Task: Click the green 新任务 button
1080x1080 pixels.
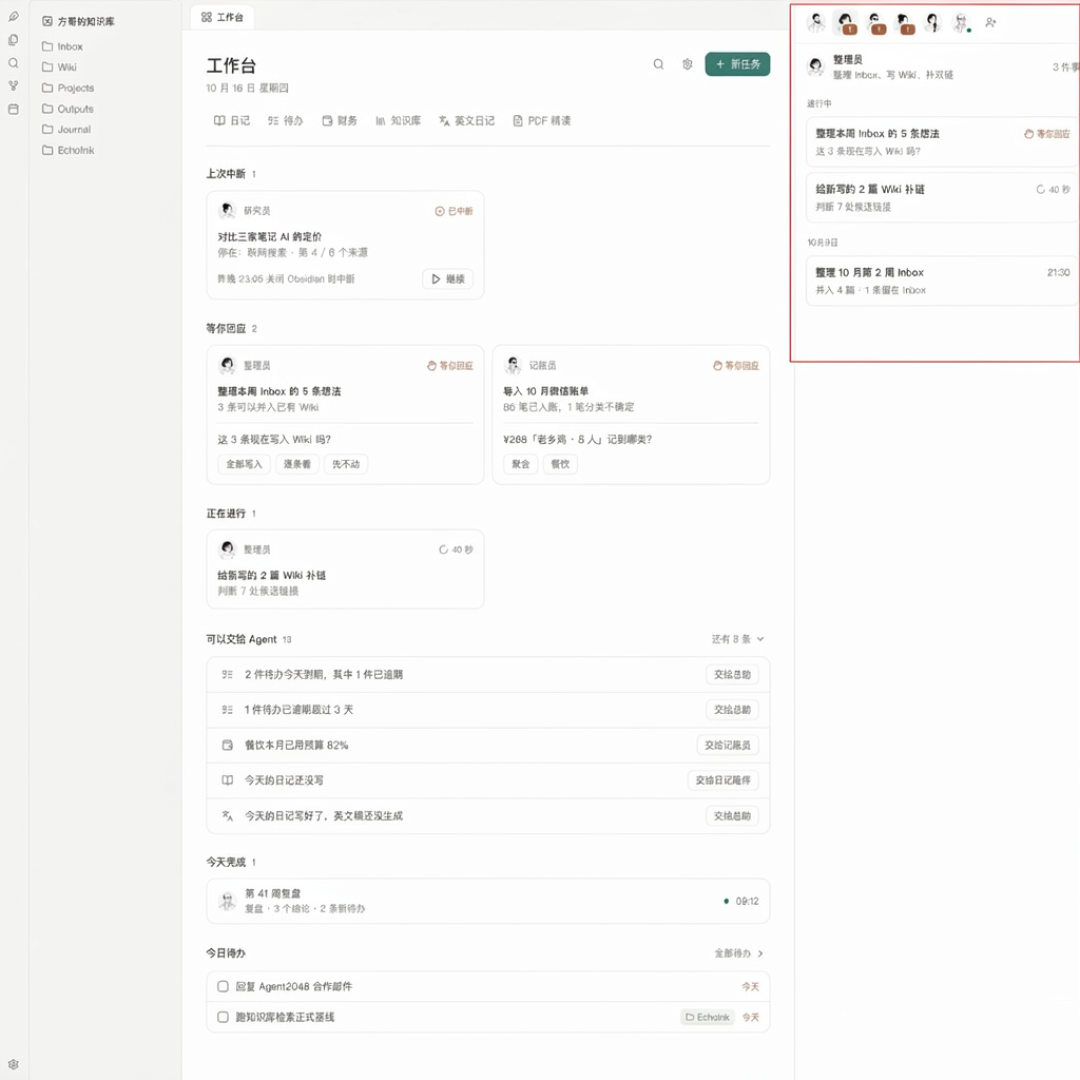Action: pyautogui.click(x=737, y=64)
